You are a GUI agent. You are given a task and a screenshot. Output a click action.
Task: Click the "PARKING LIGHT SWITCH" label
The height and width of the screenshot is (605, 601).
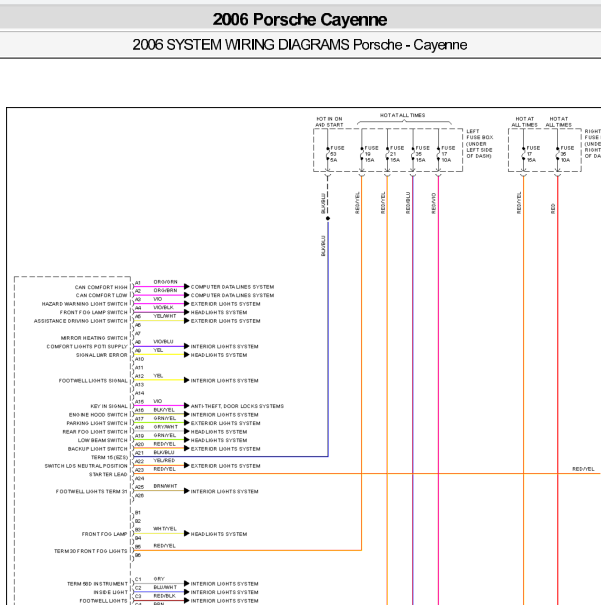click(x=97, y=423)
